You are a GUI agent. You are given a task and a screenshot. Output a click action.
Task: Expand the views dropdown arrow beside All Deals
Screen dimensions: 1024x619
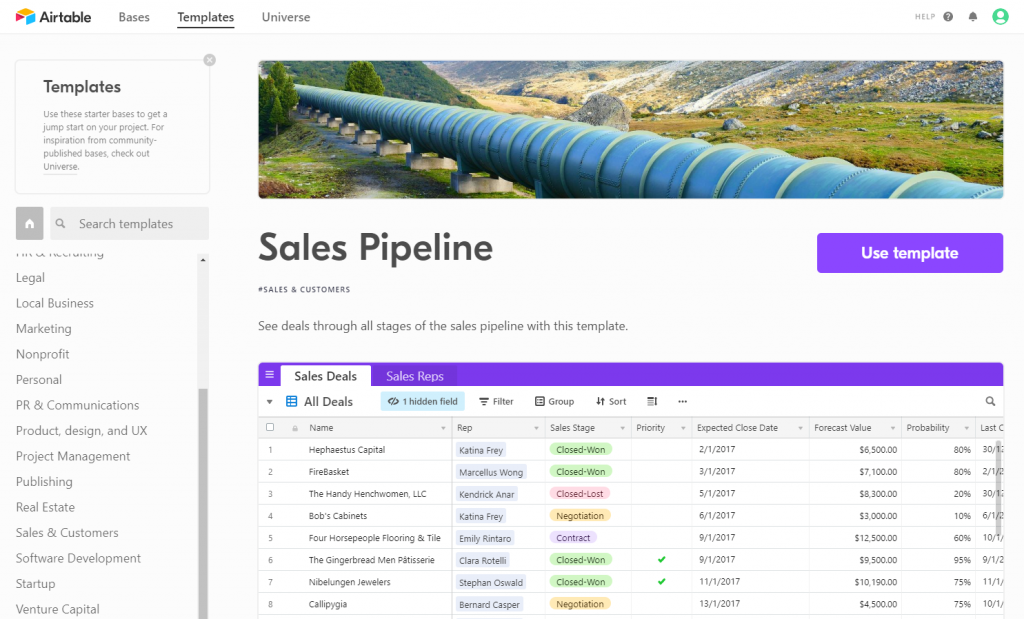point(270,402)
